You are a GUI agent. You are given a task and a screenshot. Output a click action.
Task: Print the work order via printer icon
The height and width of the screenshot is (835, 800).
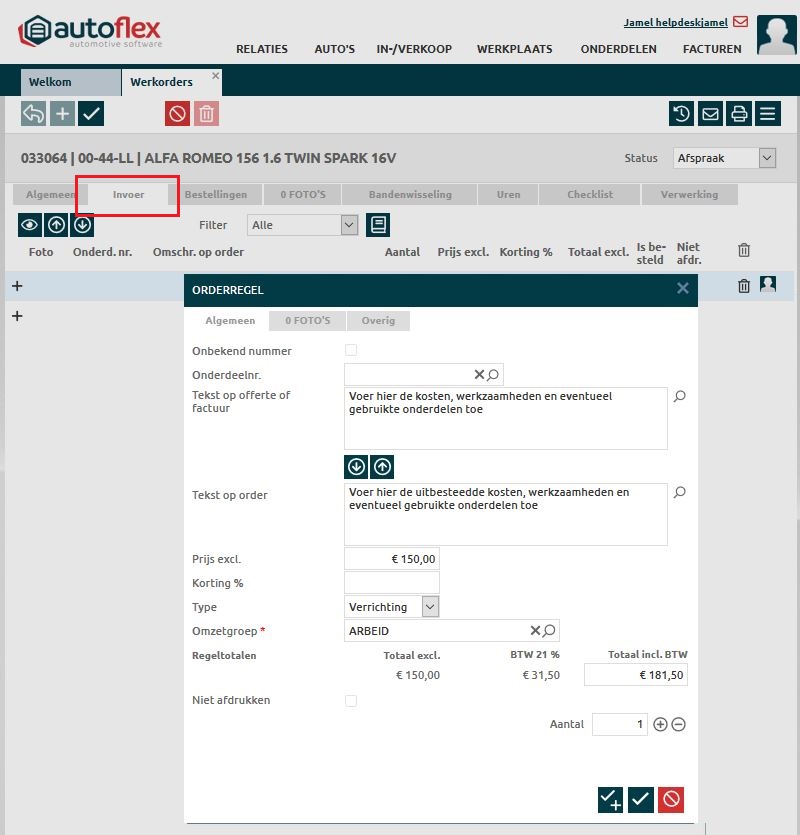[x=739, y=113]
